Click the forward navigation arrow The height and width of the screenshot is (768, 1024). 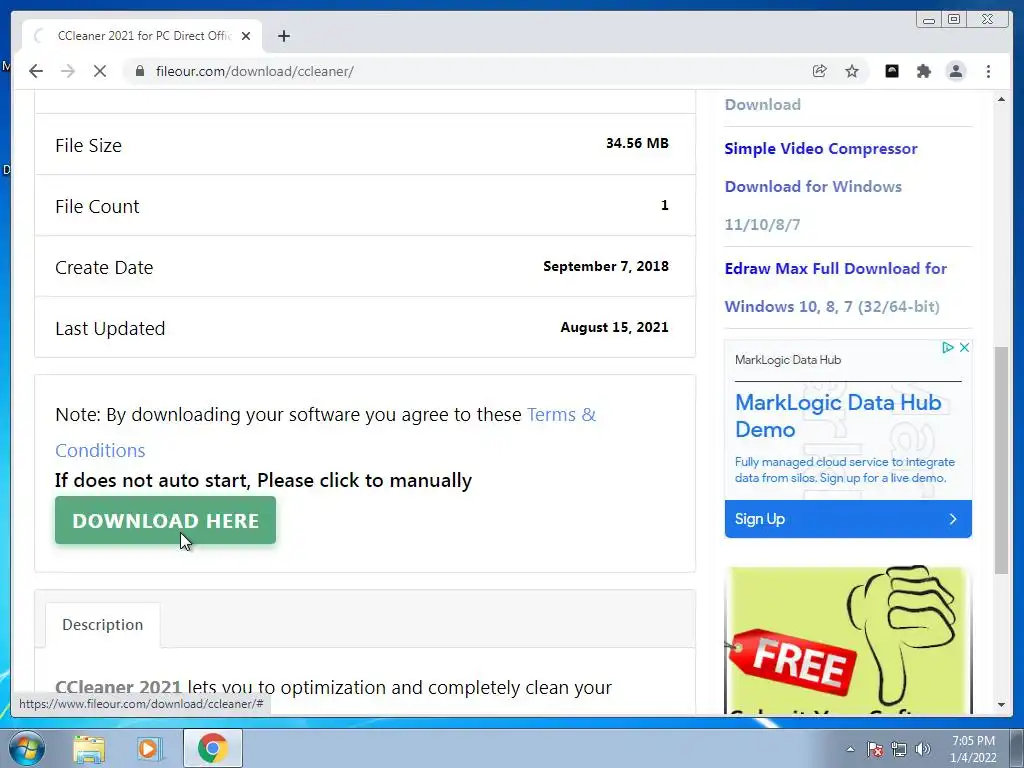[68, 71]
